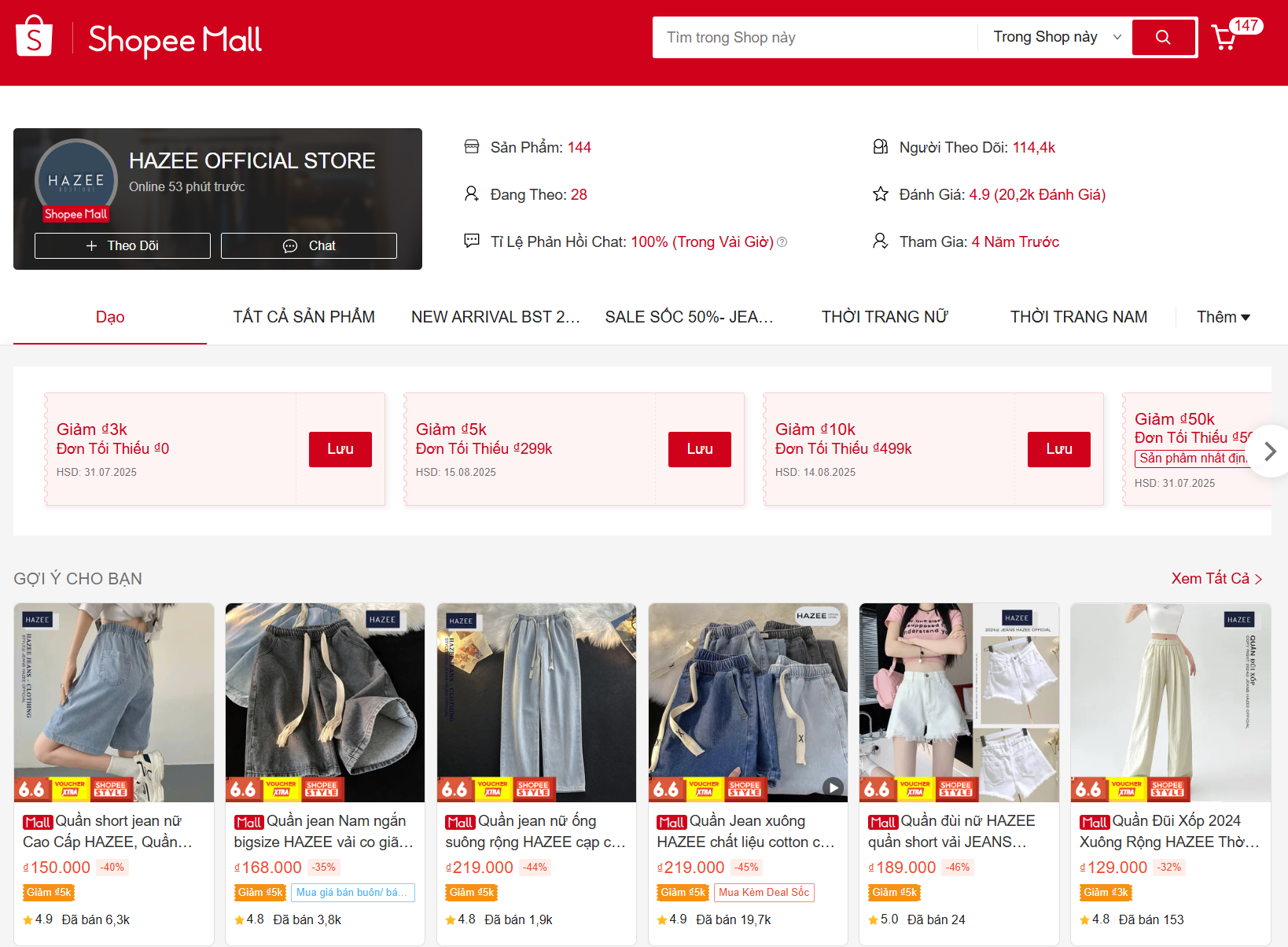Save the Giảm ₫10k voucher
Image resolution: width=1288 pixels, height=947 pixels.
point(1059,449)
